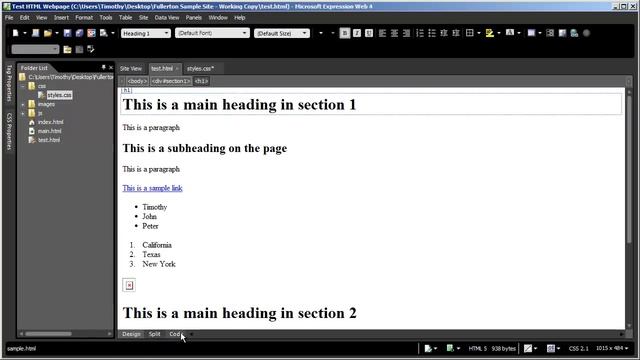Switch to the styles.css tab
Screen dimensions: 640x360
click(200, 69)
